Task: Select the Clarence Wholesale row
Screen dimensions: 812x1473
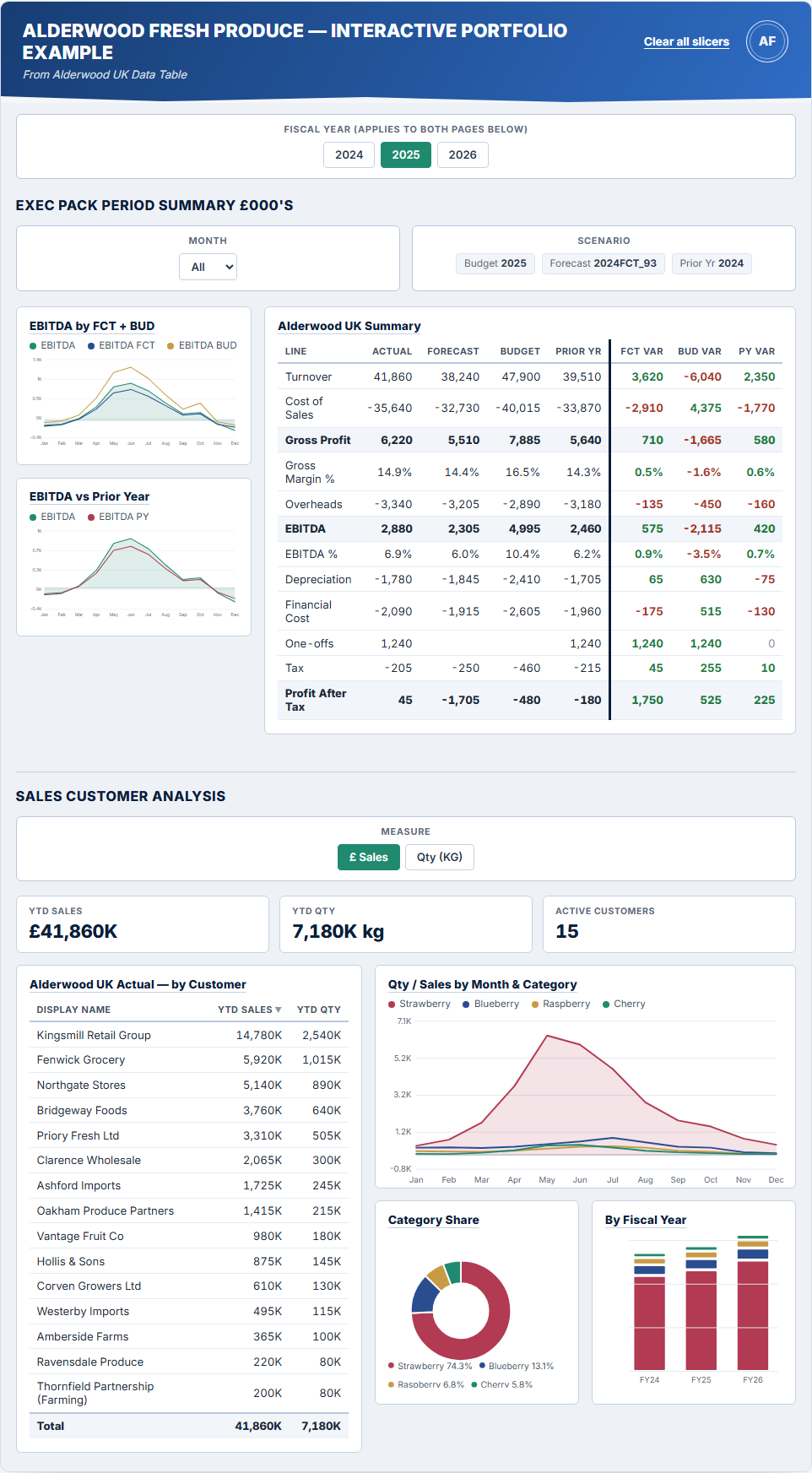Action: click(189, 1160)
